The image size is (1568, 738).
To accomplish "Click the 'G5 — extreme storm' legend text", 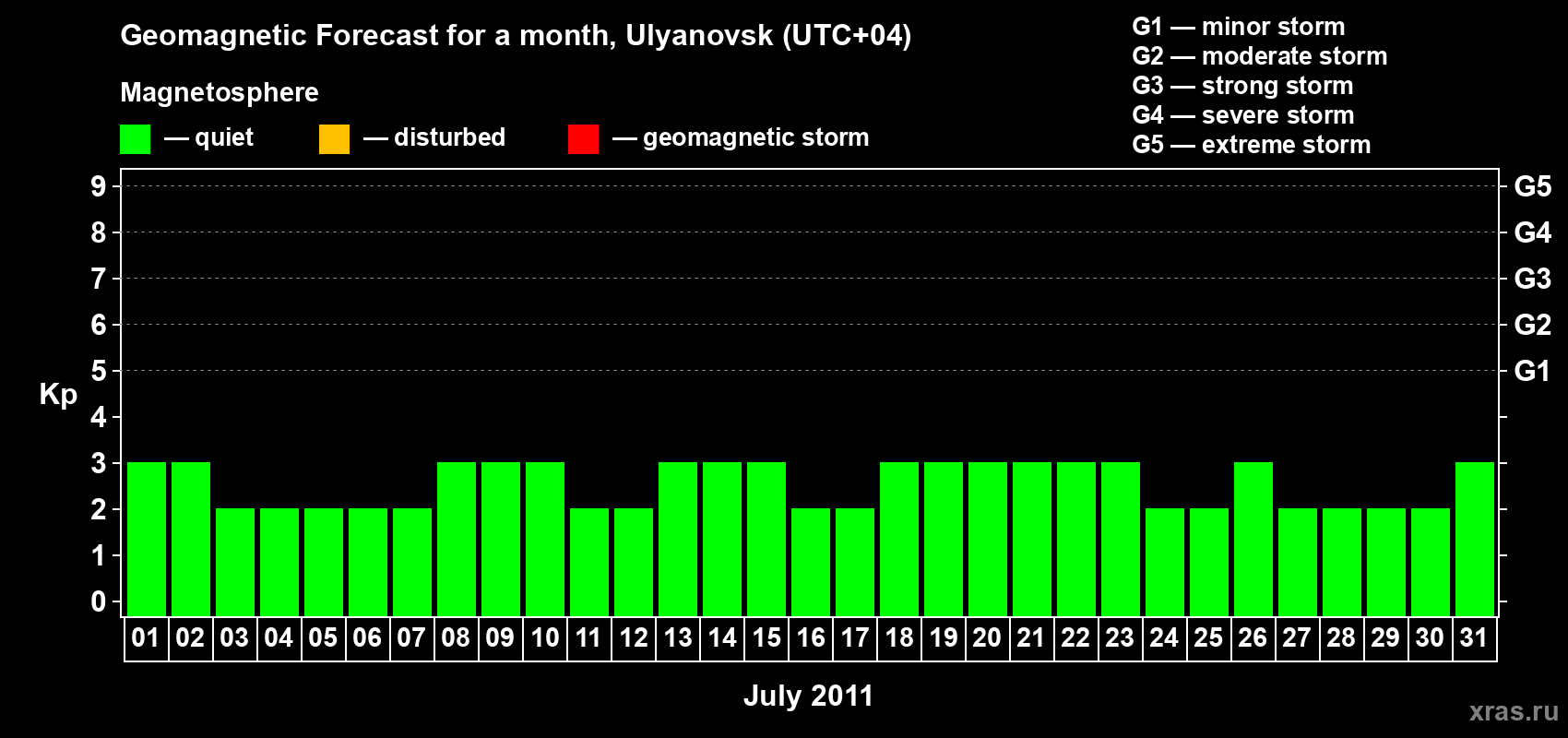I will [1252, 145].
